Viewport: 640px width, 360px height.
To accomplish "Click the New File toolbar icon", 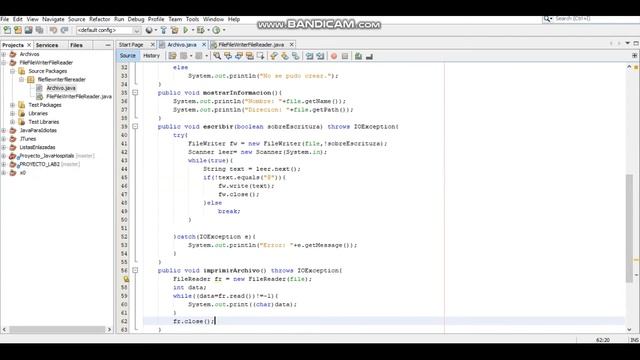I will pyautogui.click(x=7, y=30).
